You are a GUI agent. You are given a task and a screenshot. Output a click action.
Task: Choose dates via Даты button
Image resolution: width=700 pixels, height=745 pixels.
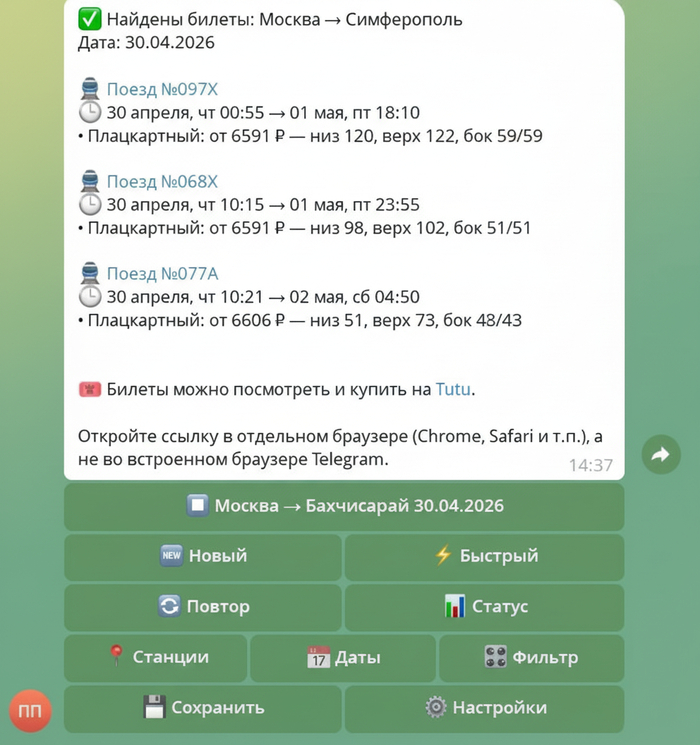click(343, 658)
